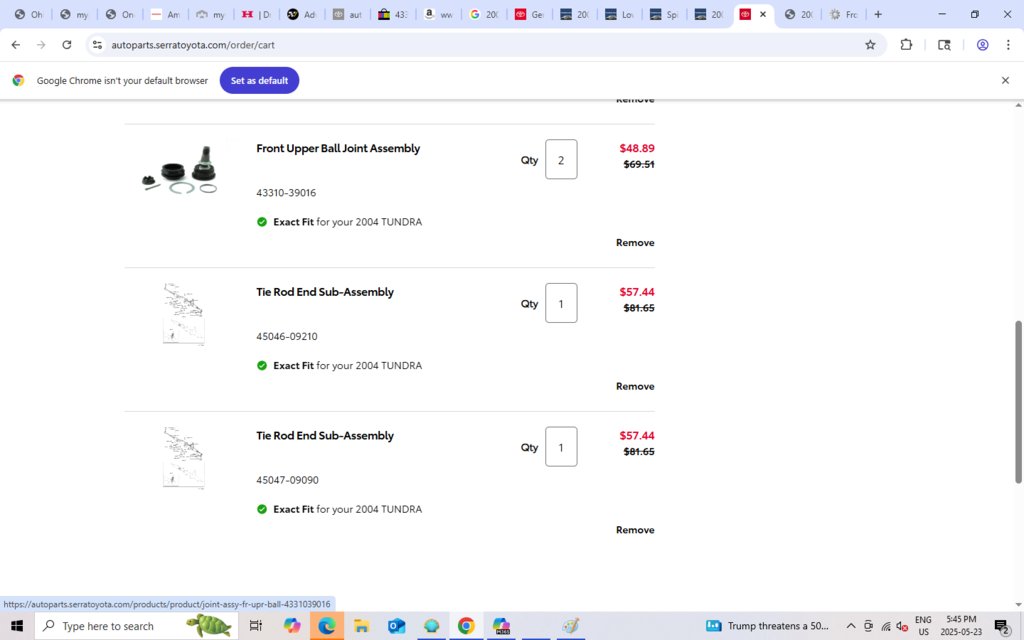Click the green Exact Fit check for 45046-09210

pos(262,366)
